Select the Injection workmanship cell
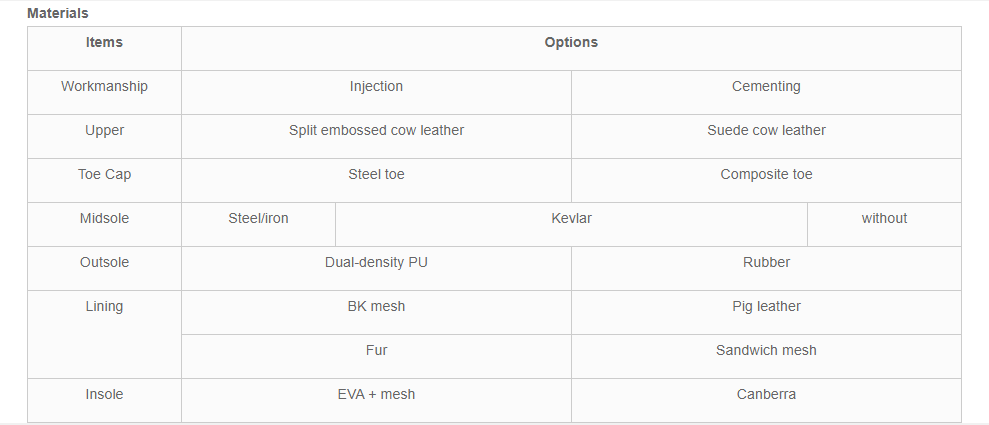 pos(377,93)
